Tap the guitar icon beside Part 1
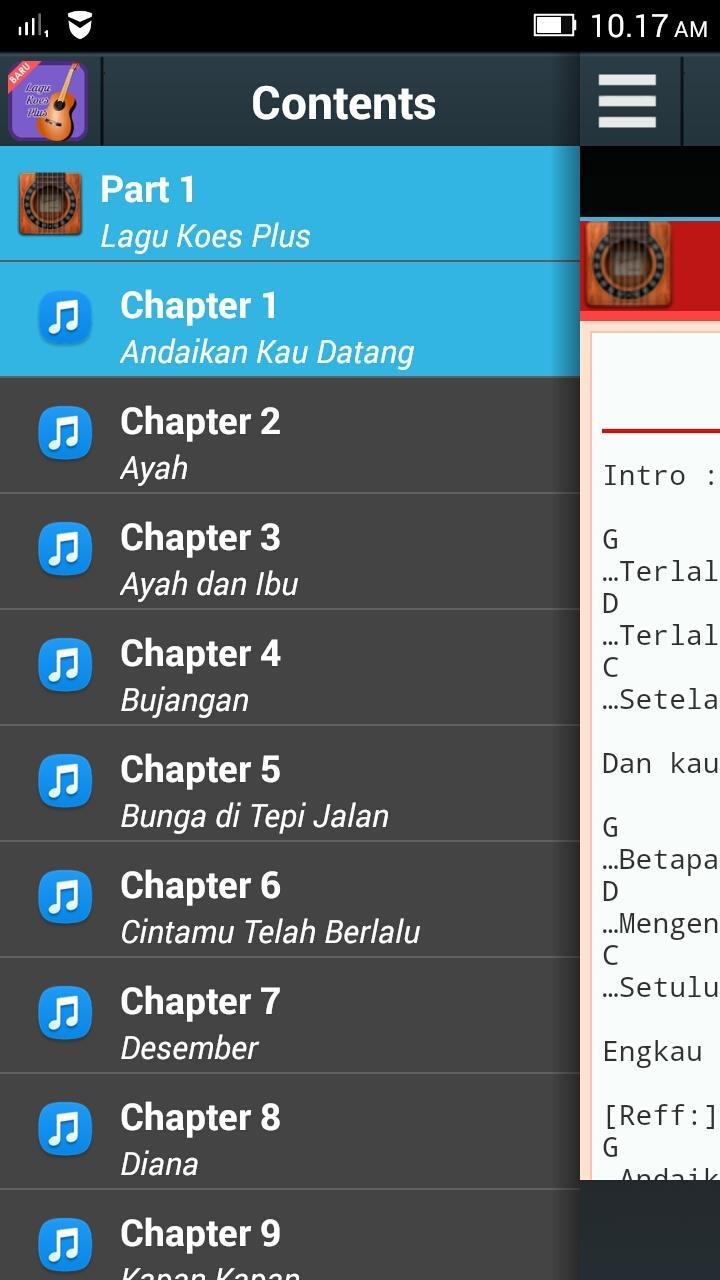This screenshot has width=720, height=1280. 50,204
